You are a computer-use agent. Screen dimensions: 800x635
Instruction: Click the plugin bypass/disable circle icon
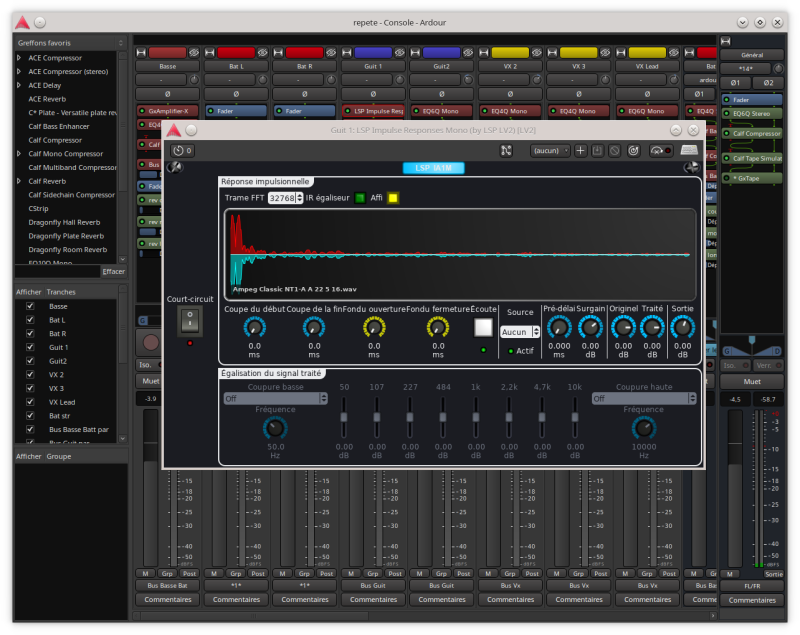pos(614,151)
